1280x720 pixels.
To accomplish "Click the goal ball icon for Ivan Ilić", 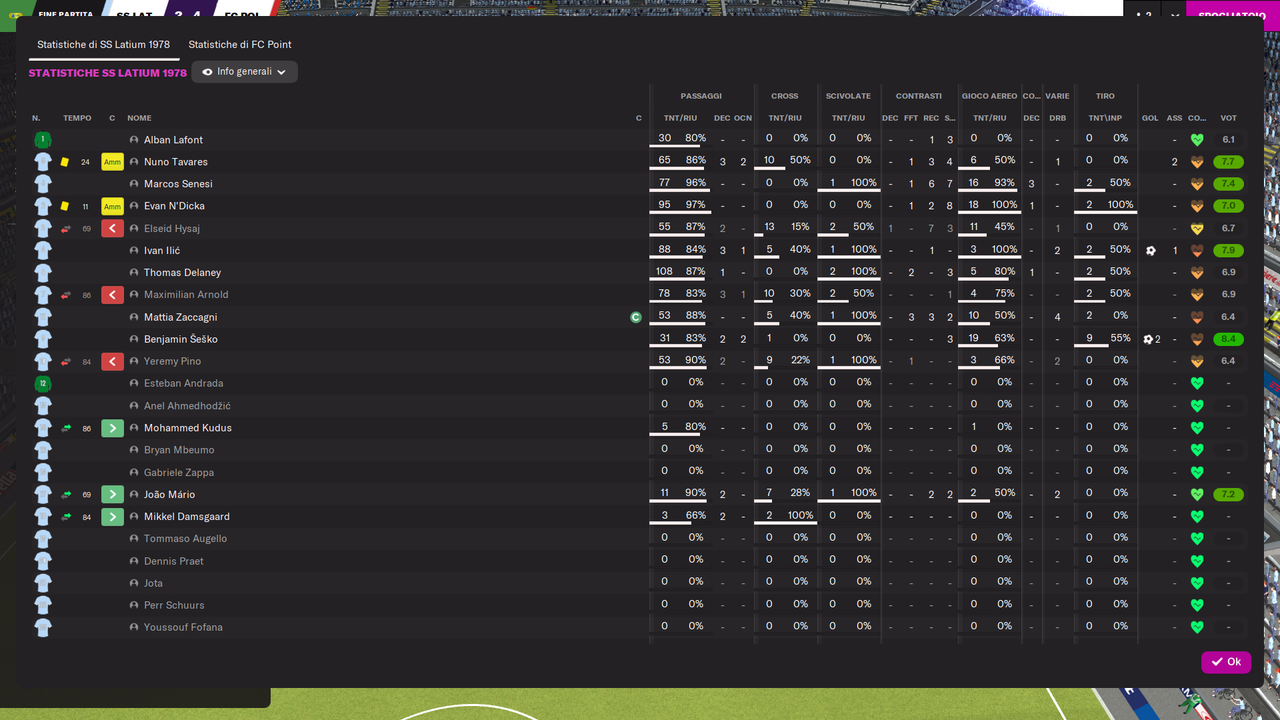I will (x=1151, y=251).
